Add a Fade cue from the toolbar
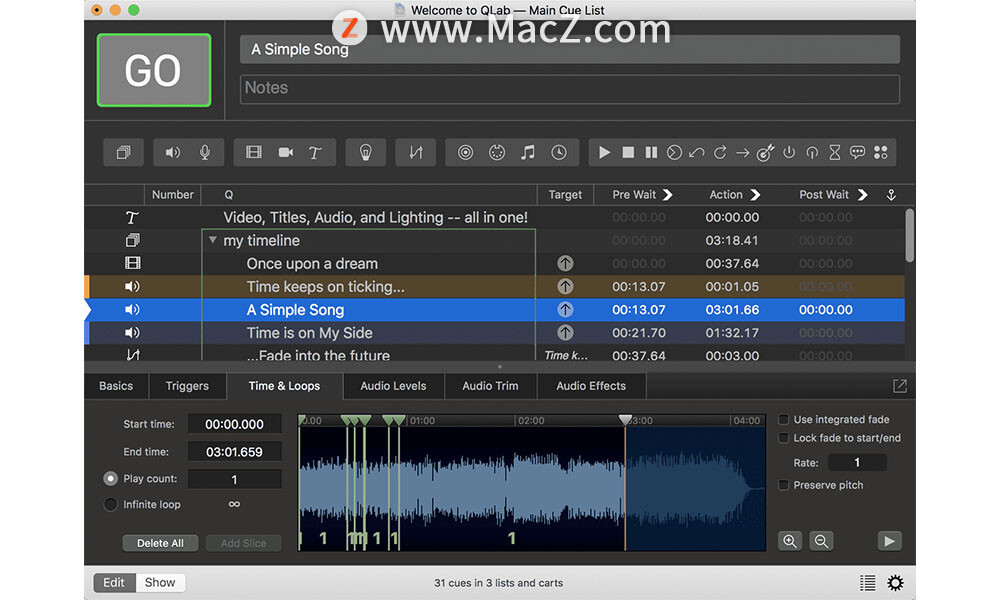Image resolution: width=1000 pixels, height=600 pixels. tap(416, 152)
